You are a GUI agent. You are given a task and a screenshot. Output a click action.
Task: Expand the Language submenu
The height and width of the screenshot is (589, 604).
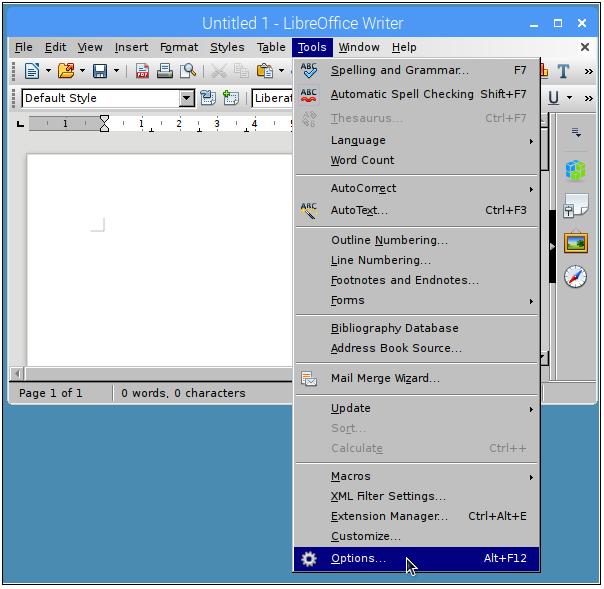tap(416, 140)
